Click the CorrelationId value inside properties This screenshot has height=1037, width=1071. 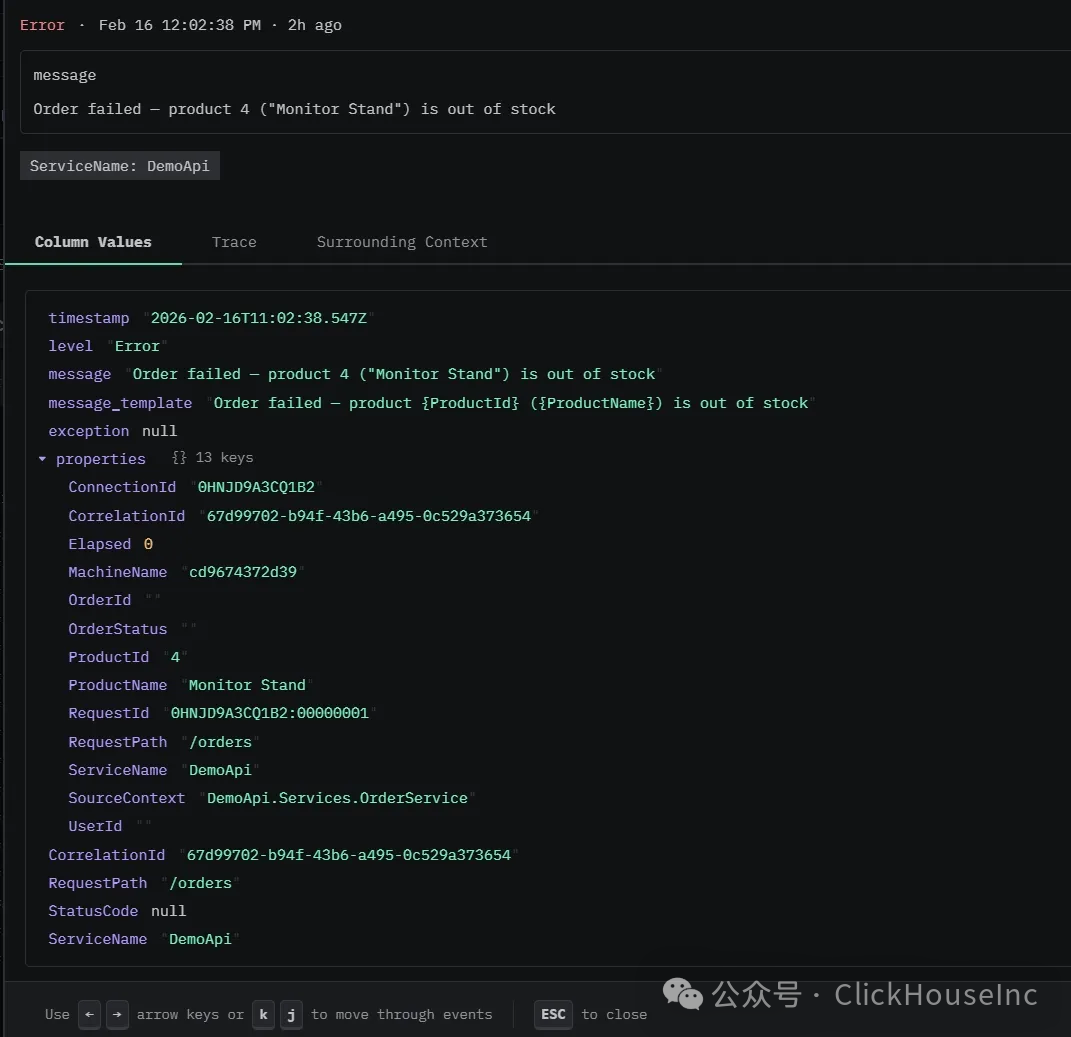coord(368,516)
